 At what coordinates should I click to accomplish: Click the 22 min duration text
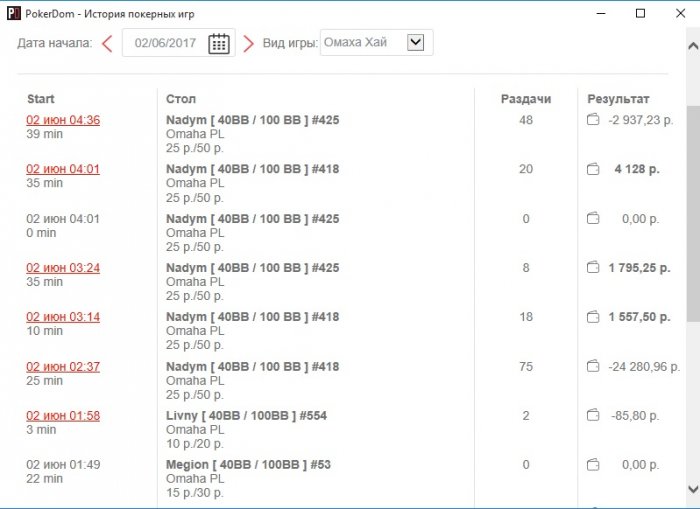tap(44, 479)
